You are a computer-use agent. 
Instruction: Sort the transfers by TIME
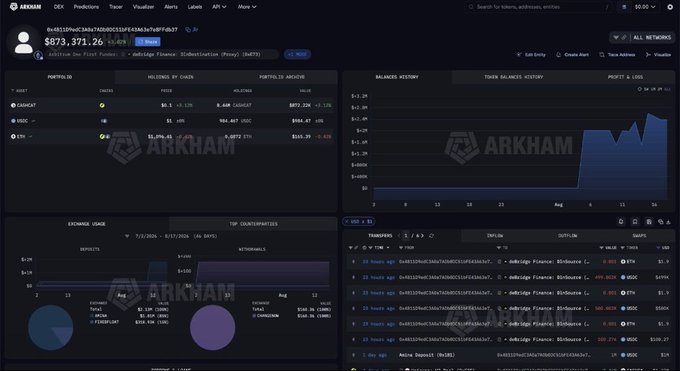[x=379, y=248]
